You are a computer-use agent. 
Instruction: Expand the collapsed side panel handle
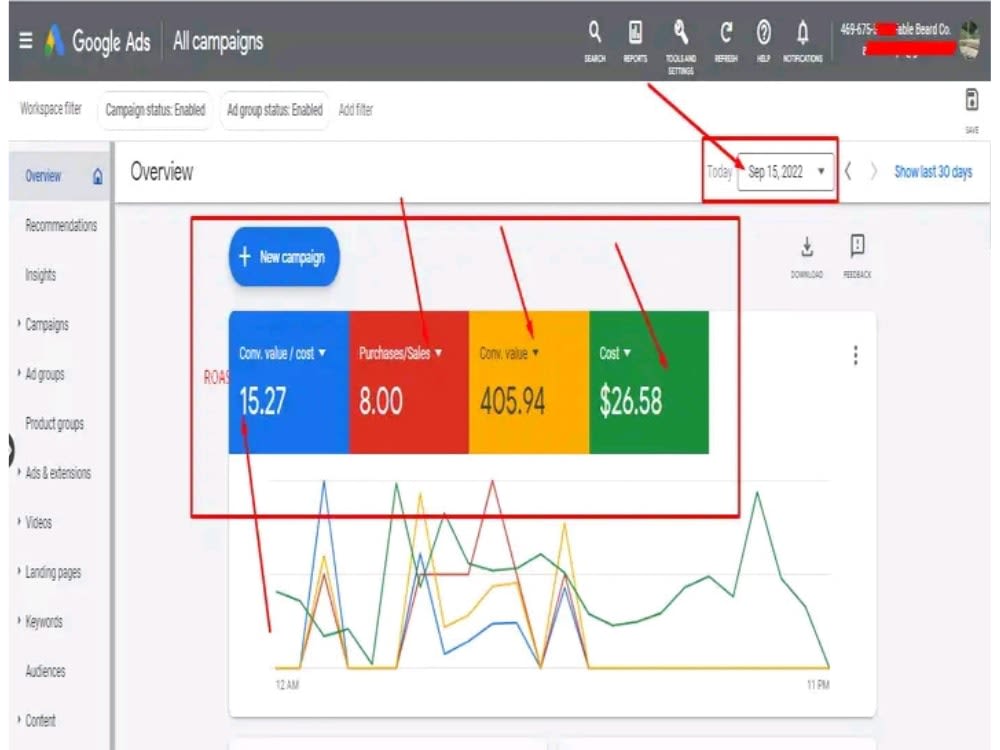pyautogui.click(x=11, y=450)
